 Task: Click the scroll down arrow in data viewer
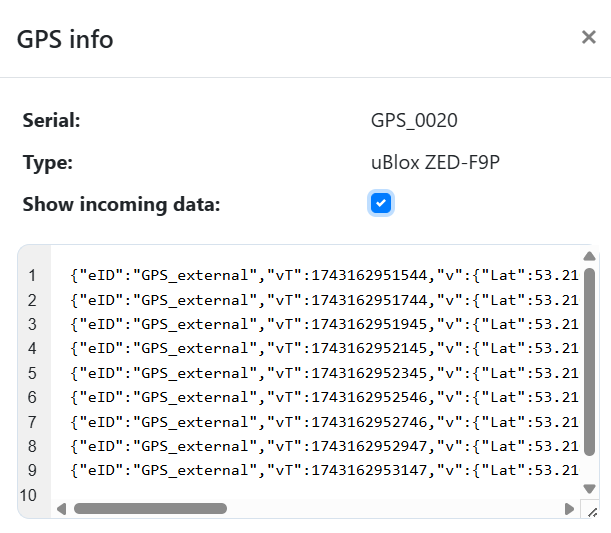click(x=589, y=489)
